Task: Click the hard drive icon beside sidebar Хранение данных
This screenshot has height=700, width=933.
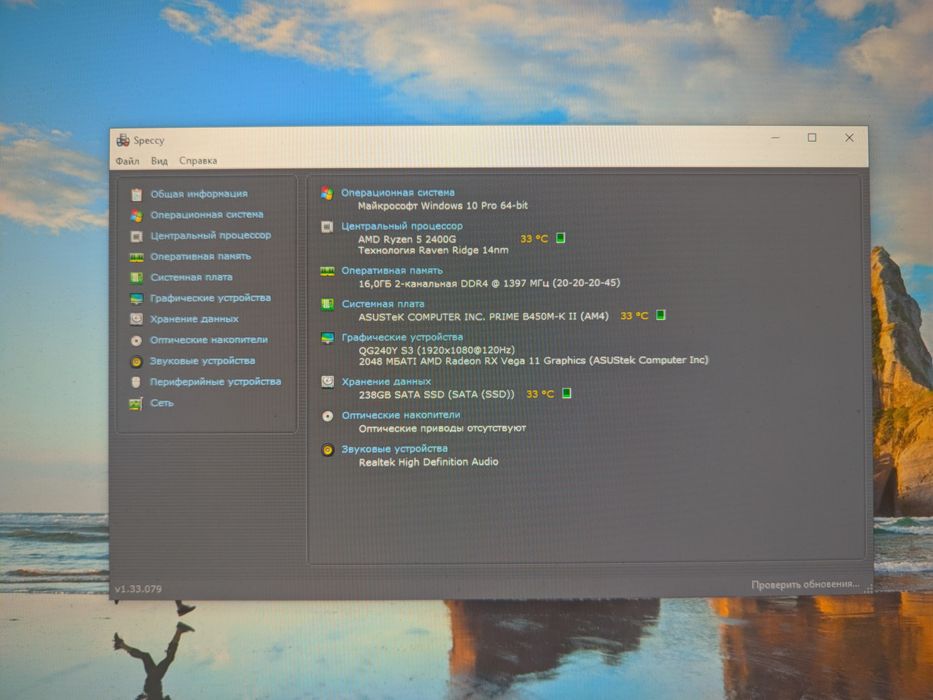Action: pos(136,320)
